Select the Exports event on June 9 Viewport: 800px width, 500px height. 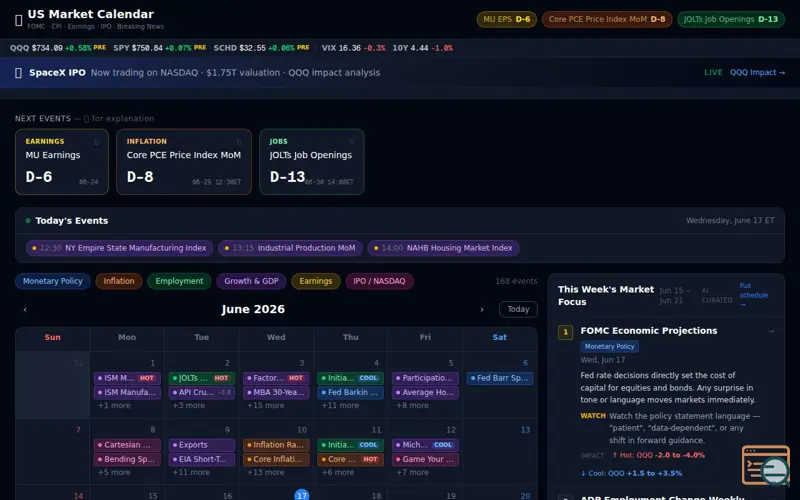(x=202, y=445)
